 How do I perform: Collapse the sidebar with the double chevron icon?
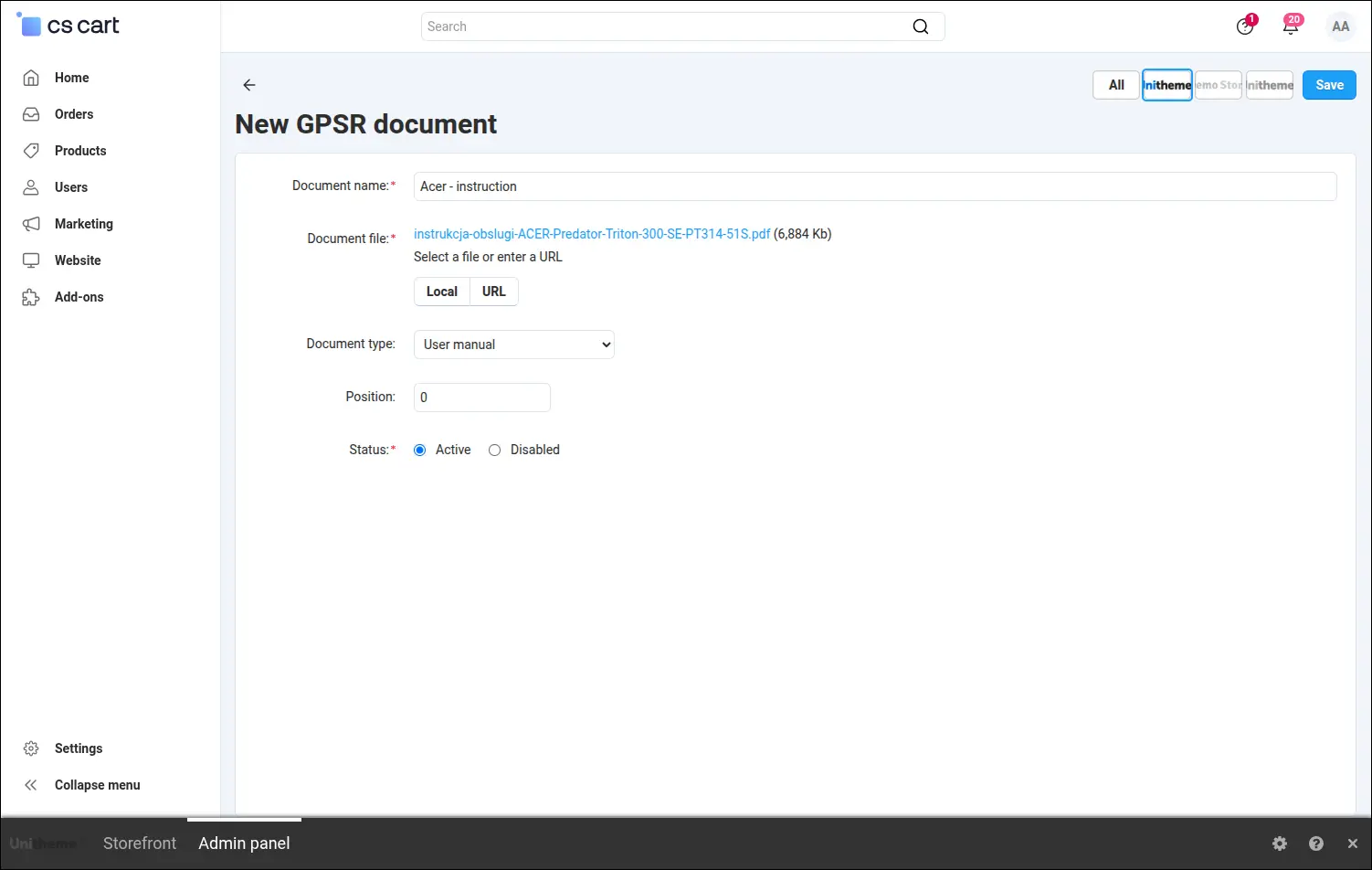click(x=31, y=785)
